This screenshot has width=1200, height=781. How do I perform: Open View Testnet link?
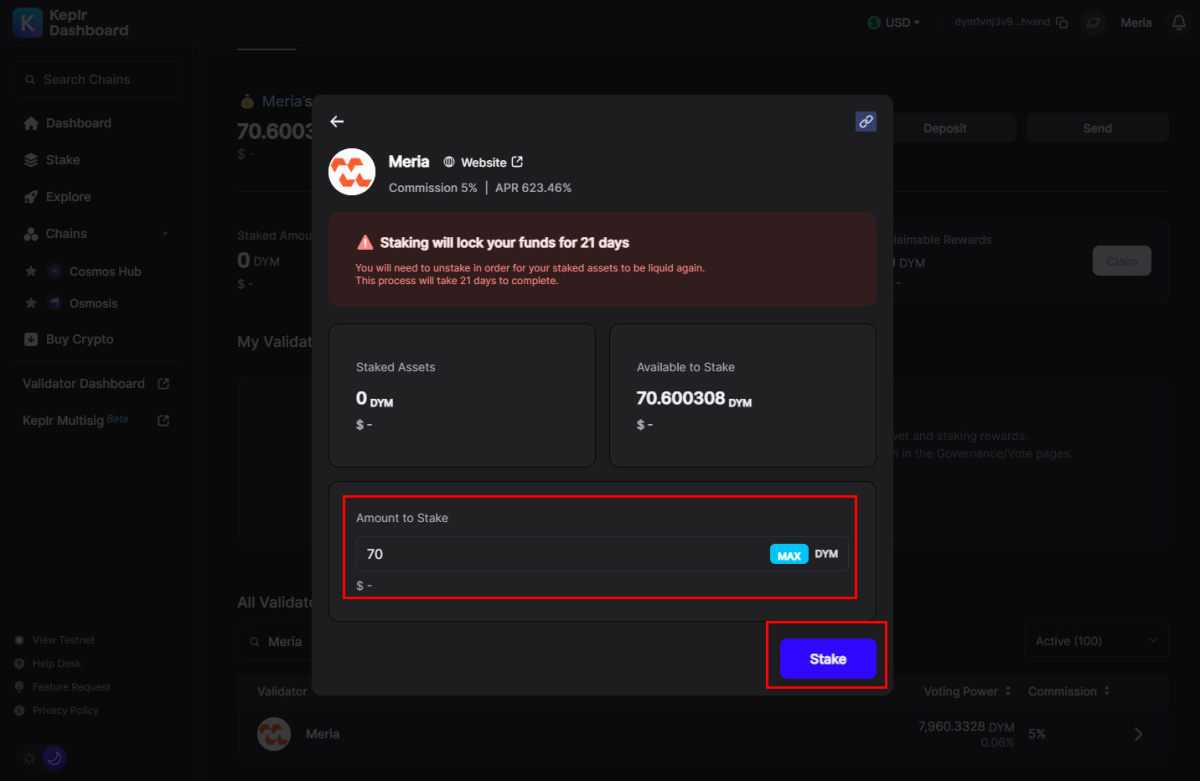[x=63, y=640]
